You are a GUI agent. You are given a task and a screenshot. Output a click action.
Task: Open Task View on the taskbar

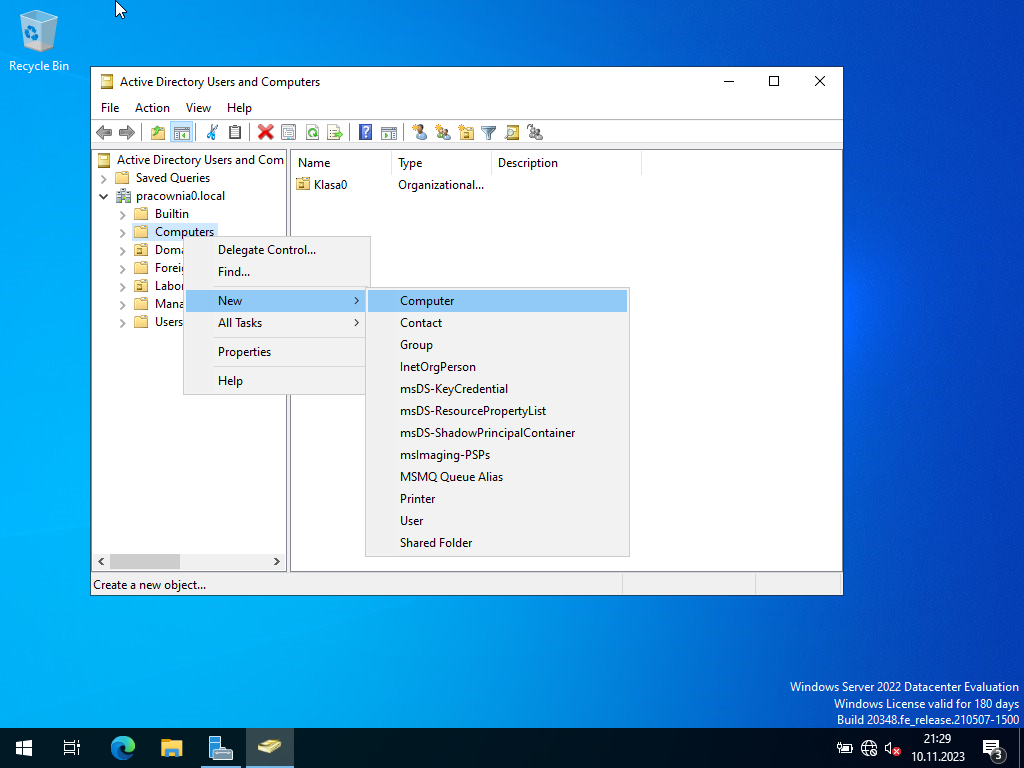(72, 748)
